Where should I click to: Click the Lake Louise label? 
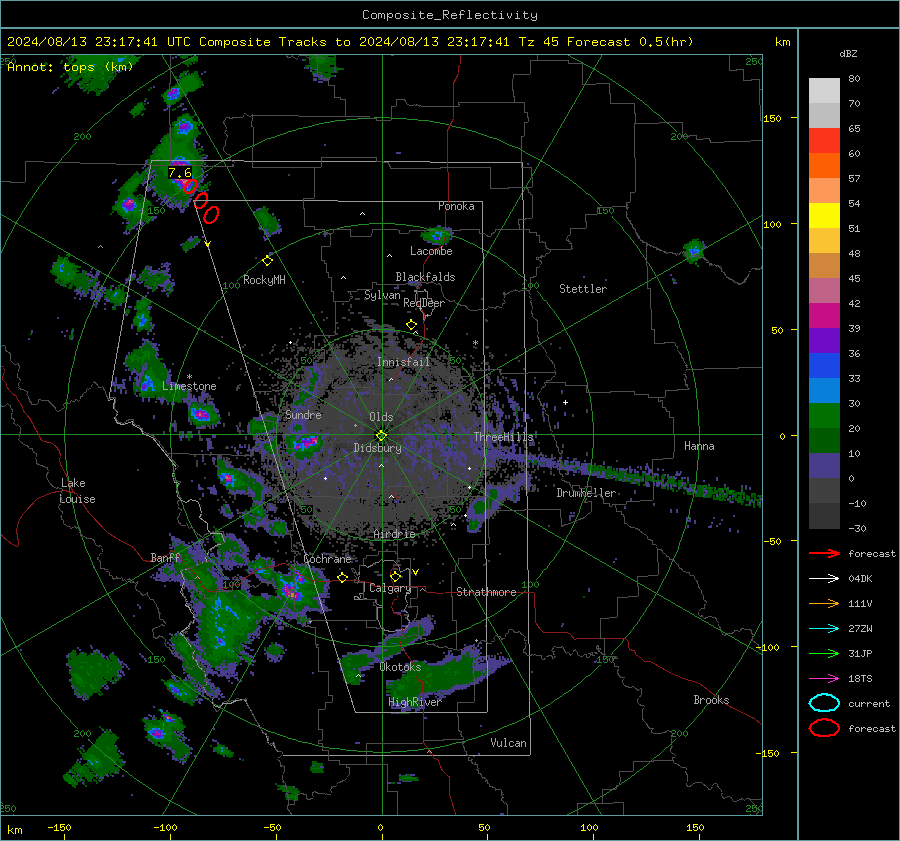tap(78, 491)
